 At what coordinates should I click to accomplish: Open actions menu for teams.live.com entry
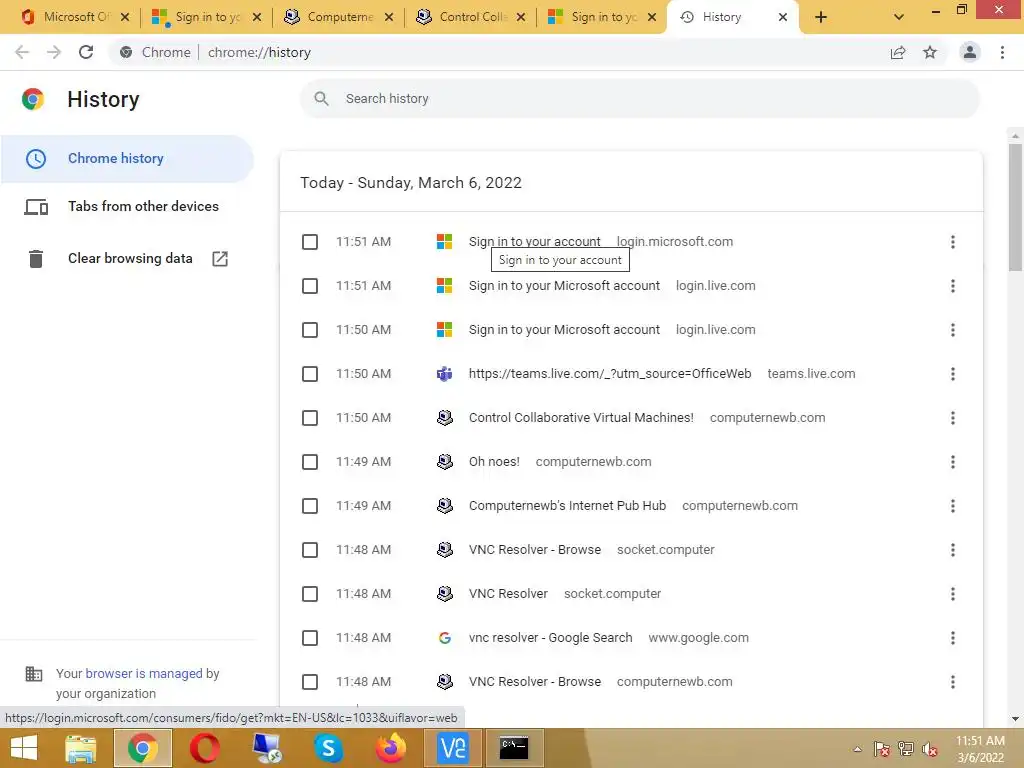(953, 374)
